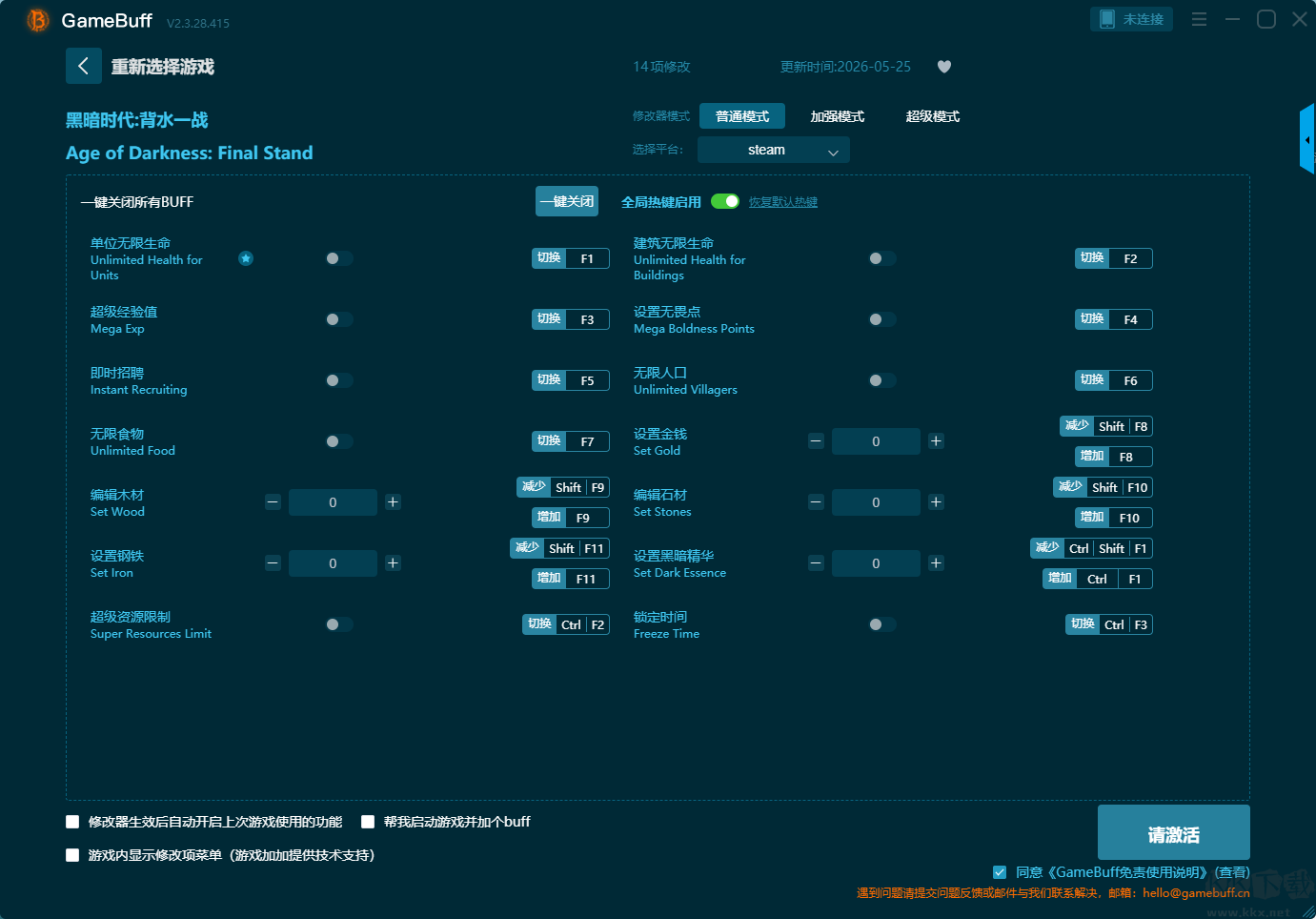Enable Instant Recruiting switch
The image size is (1316, 919).
(x=339, y=380)
